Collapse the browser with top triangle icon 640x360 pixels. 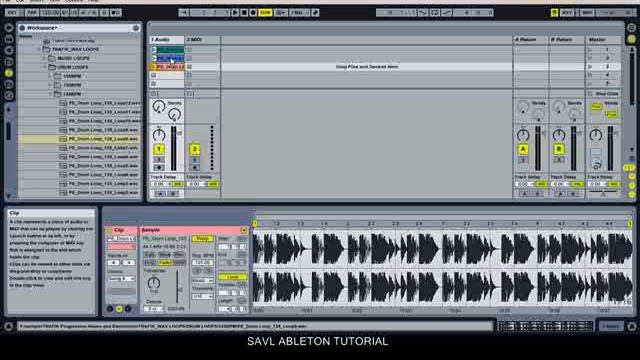pyautogui.click(x=9, y=28)
